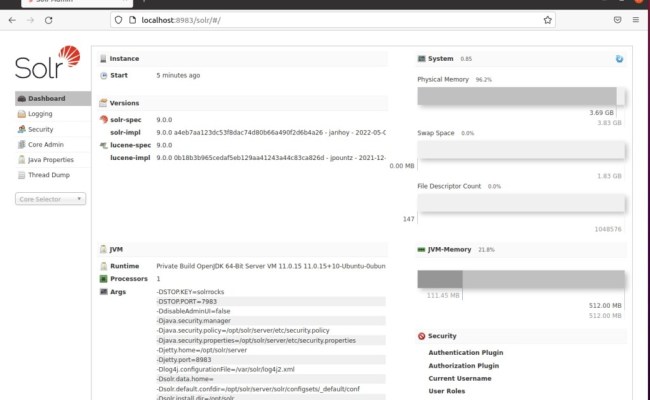Open the browser hamburger menu
The height and width of the screenshot is (400, 650).
click(635, 20)
